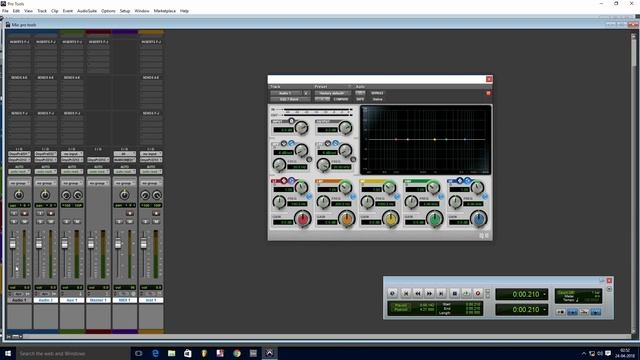This screenshot has height=360, width=640.
Task: Open the factory default preset list
Action: [x=332, y=93]
